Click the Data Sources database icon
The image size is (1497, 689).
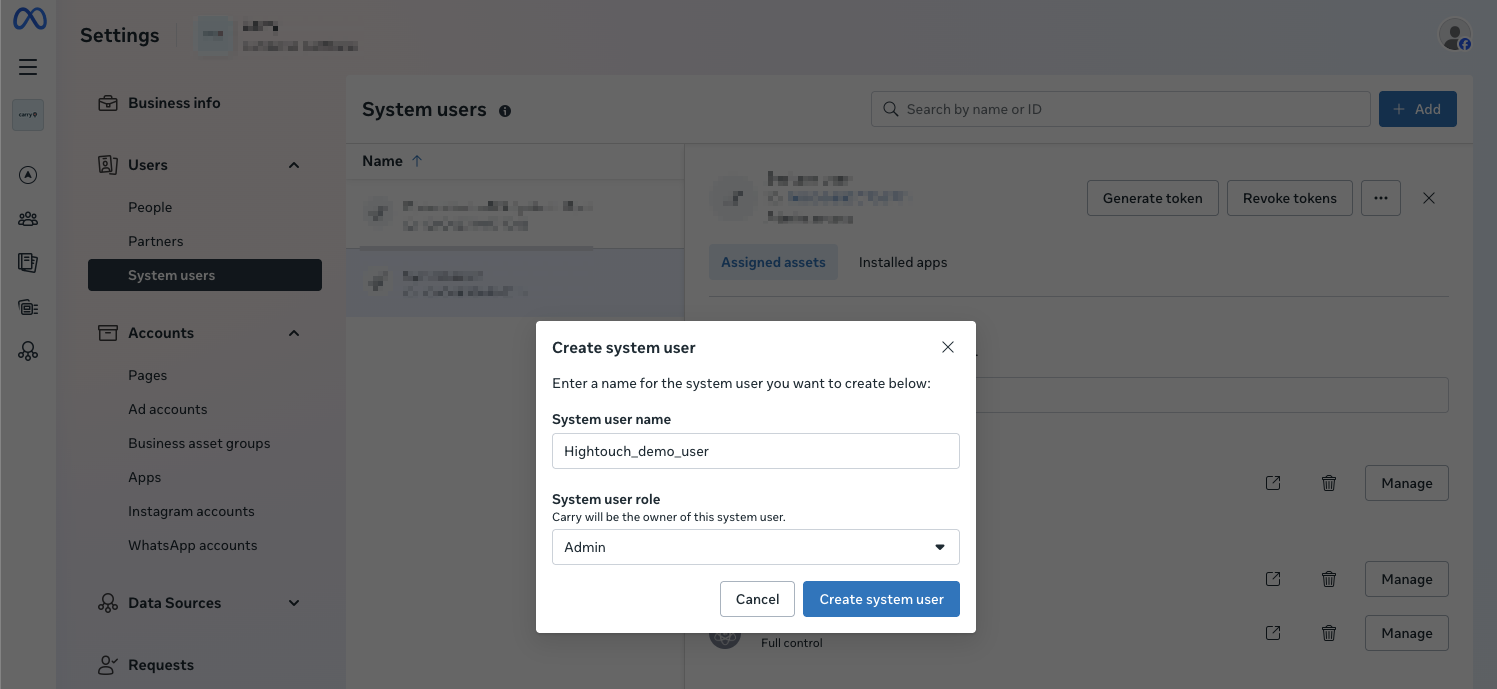click(108, 603)
